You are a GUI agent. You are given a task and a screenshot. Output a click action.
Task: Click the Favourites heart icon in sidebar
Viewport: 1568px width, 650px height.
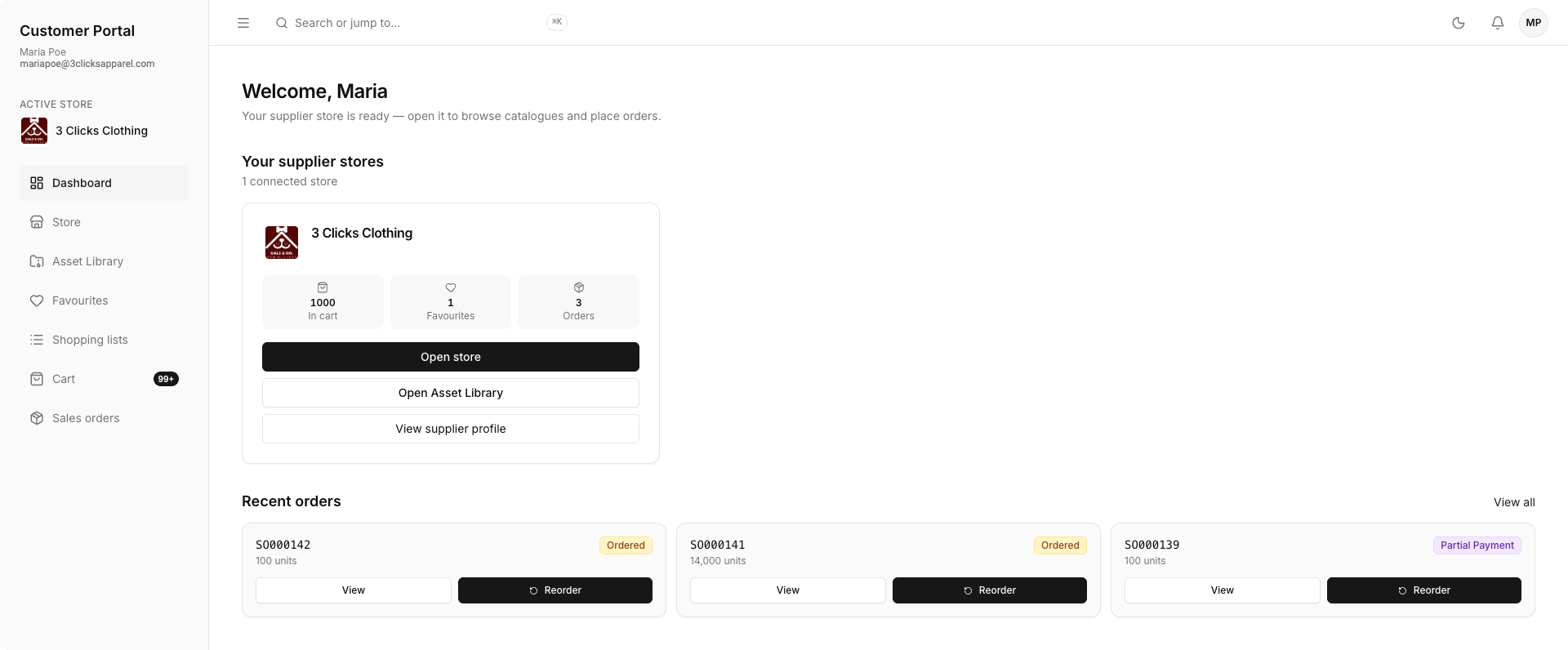click(x=37, y=301)
